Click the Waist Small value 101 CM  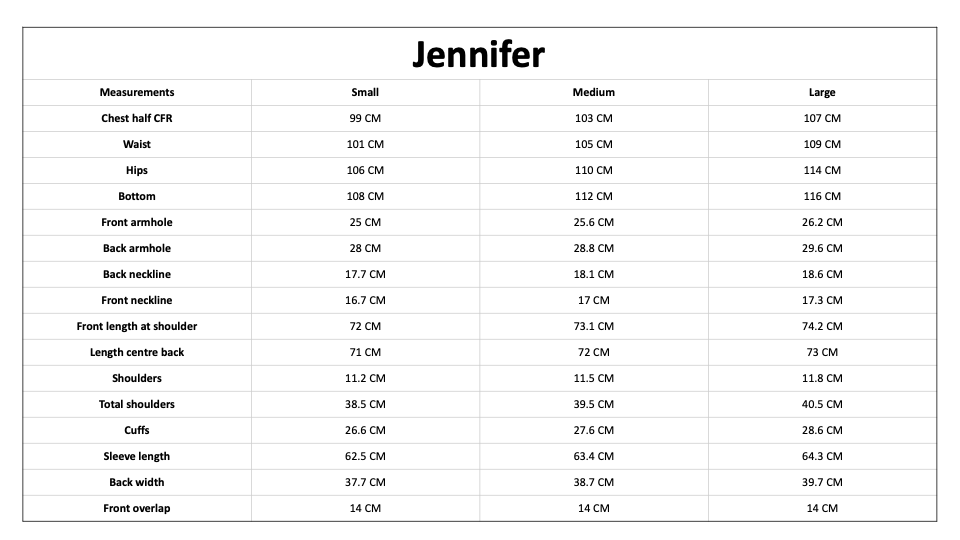tap(365, 144)
